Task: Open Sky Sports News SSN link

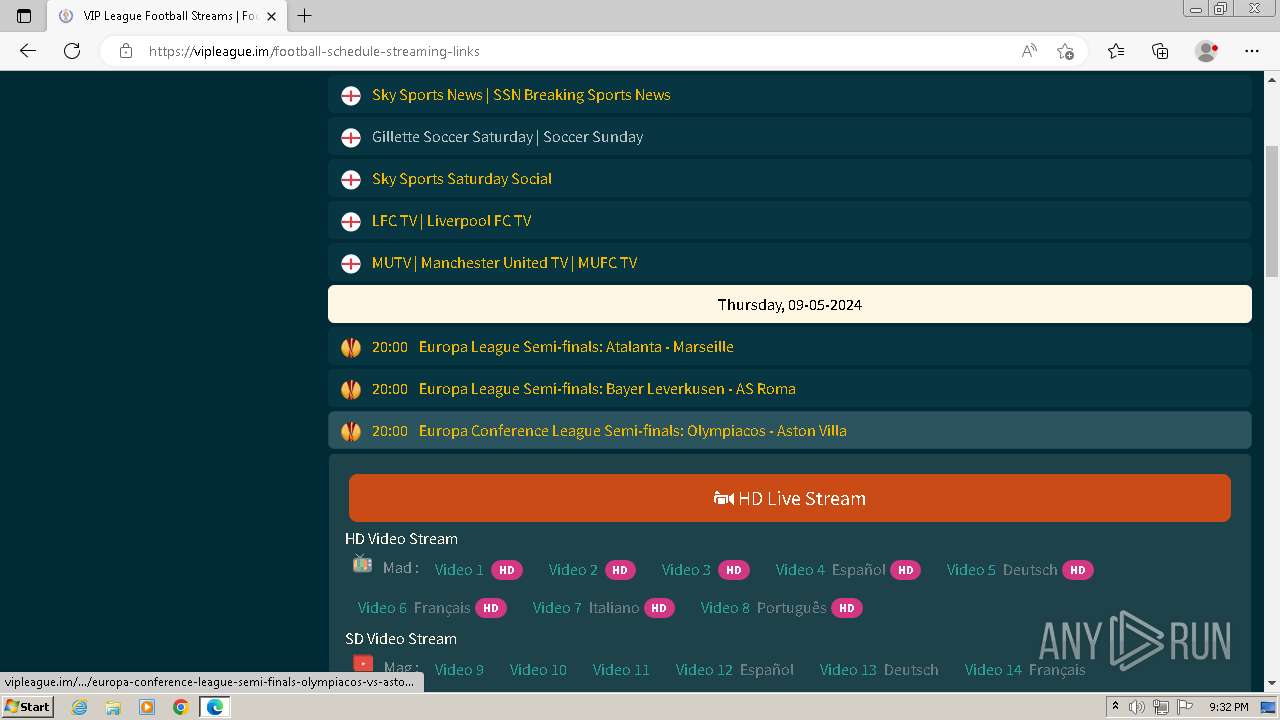Action: (x=521, y=95)
